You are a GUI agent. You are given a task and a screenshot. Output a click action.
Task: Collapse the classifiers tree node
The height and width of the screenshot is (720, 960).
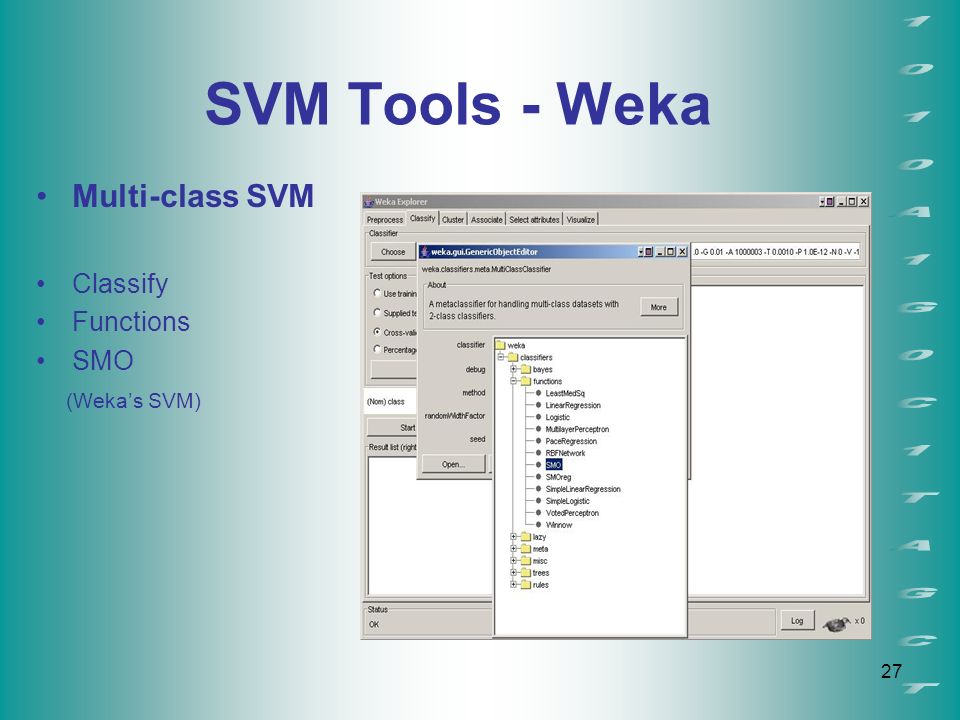(x=501, y=357)
